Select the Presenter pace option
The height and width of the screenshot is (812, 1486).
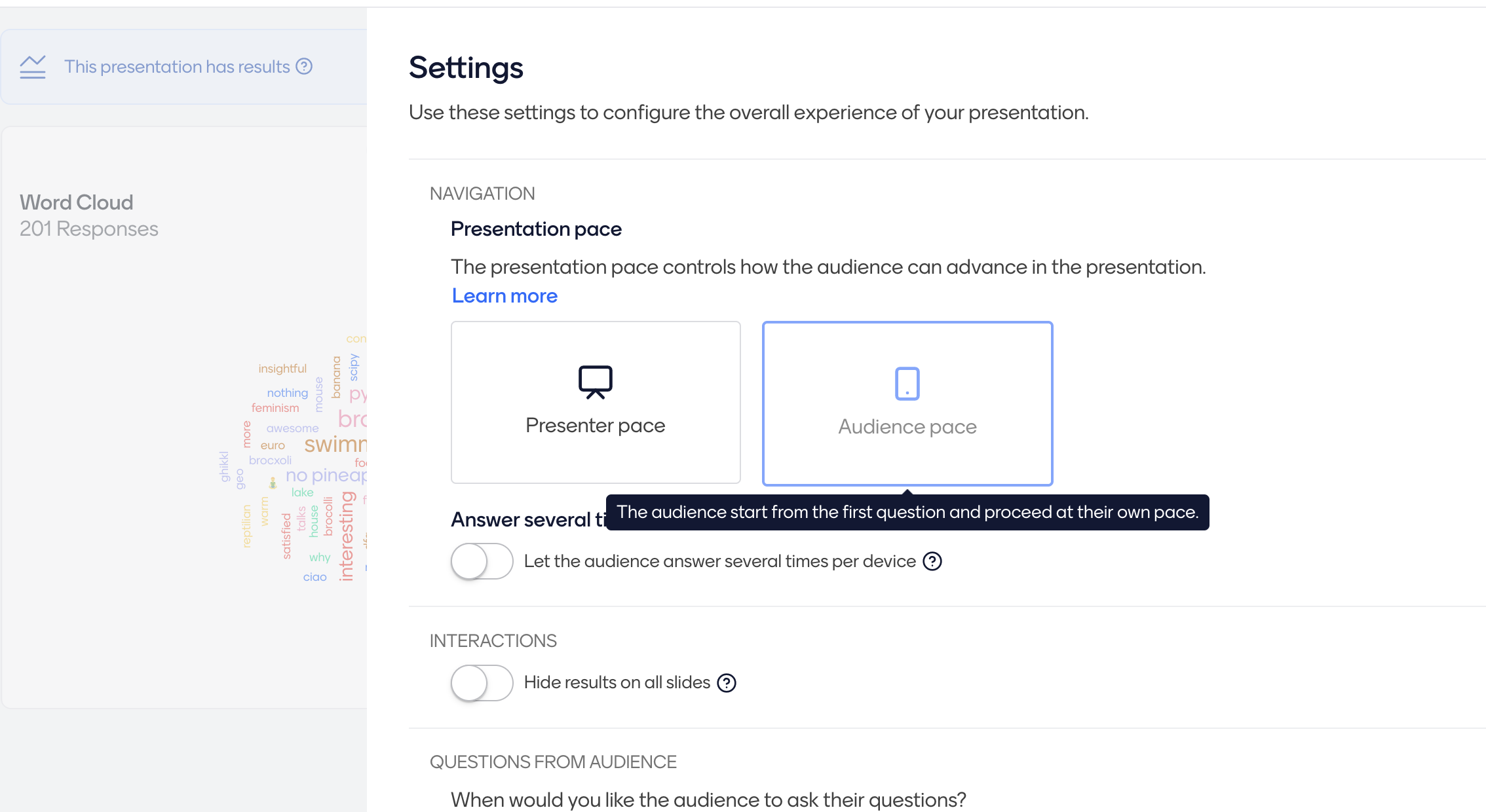(595, 402)
